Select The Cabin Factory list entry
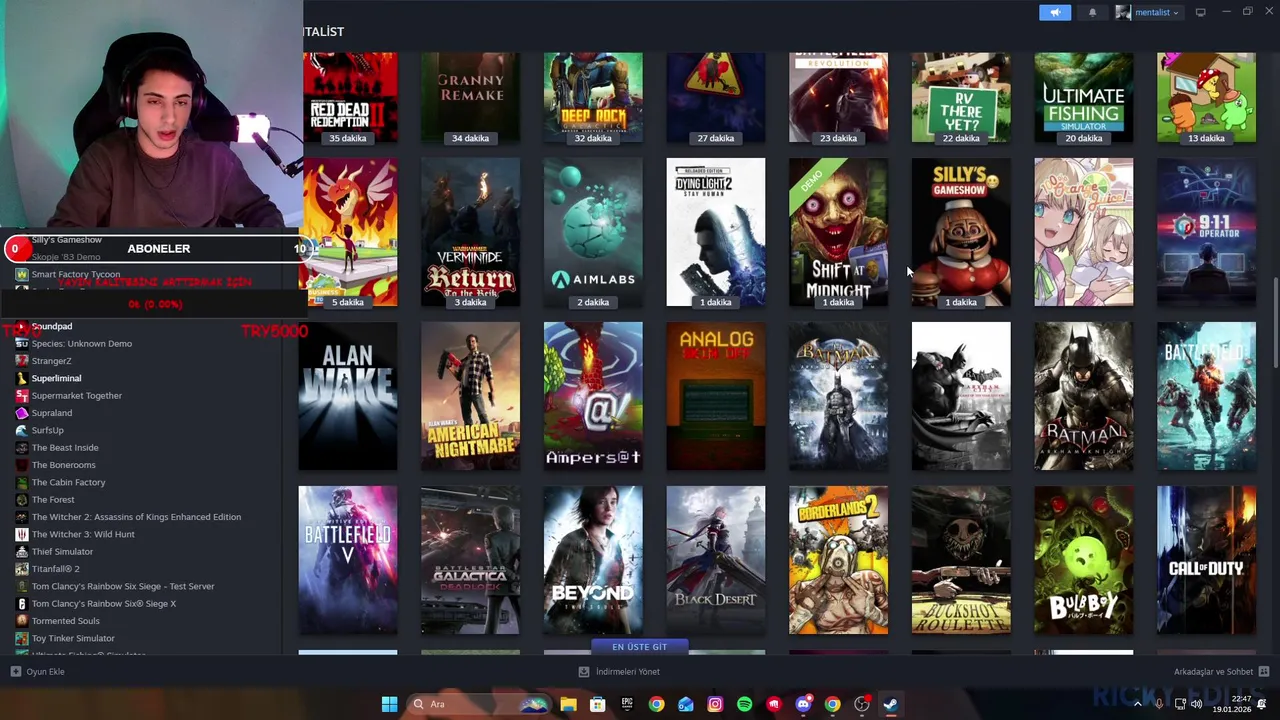1280x720 pixels. pyautogui.click(x=68, y=482)
